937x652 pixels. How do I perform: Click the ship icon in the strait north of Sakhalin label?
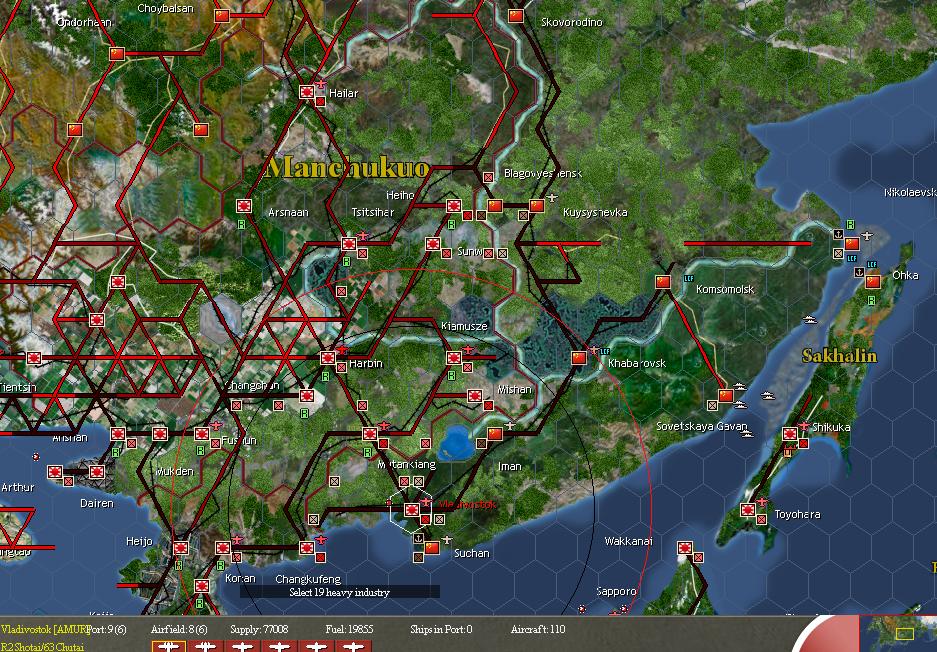click(810, 320)
